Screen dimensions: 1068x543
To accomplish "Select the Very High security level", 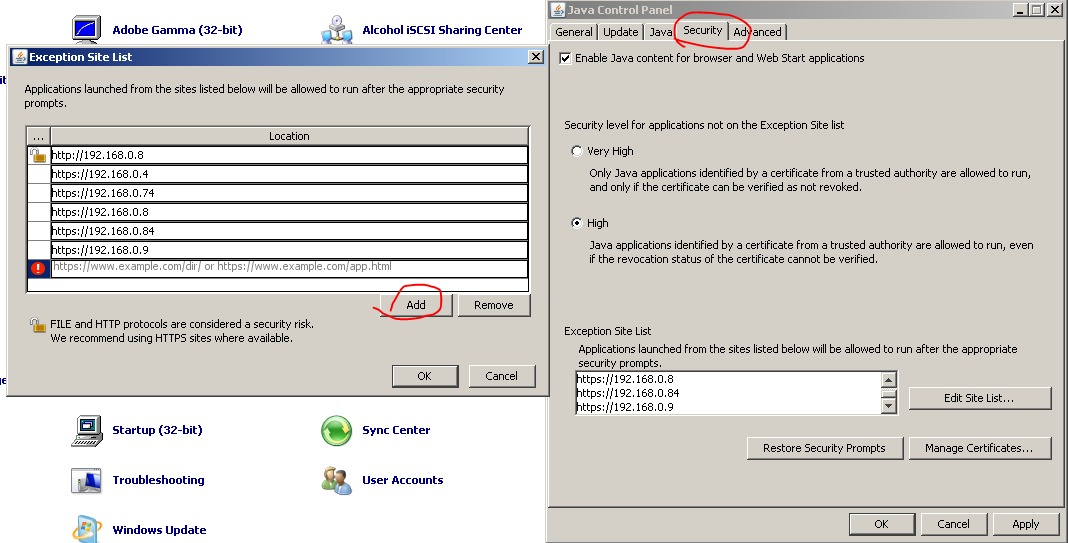I will pos(576,151).
